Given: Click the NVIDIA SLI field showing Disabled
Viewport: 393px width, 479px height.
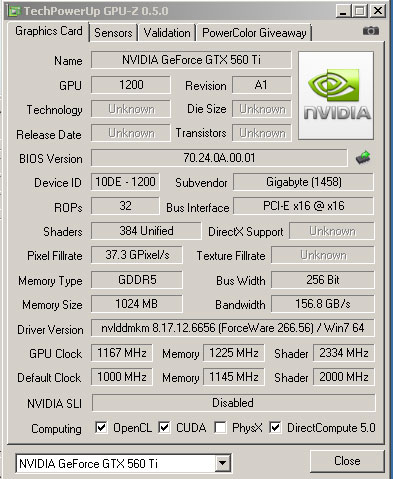Looking at the screenshot, I should (233, 403).
